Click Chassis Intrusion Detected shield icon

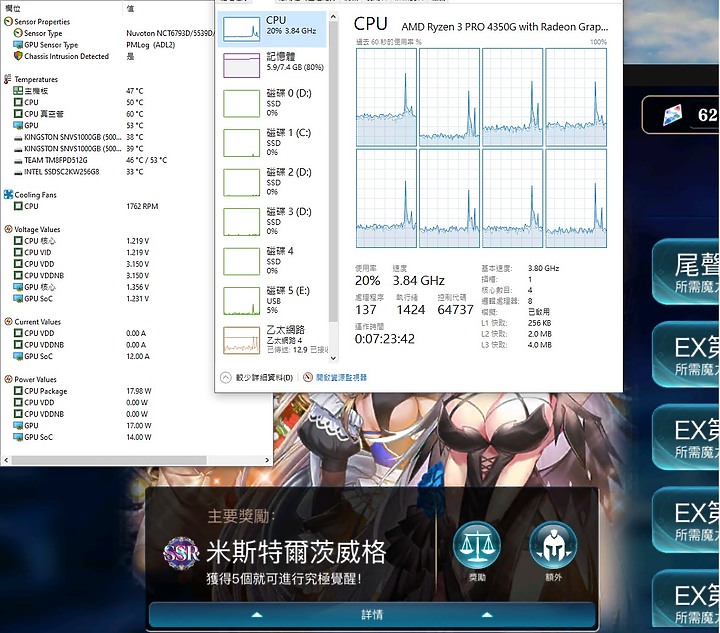point(18,56)
